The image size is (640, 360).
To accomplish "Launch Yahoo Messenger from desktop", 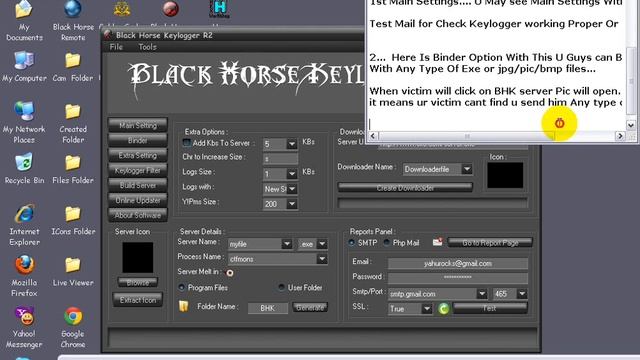I will pos(24,327).
